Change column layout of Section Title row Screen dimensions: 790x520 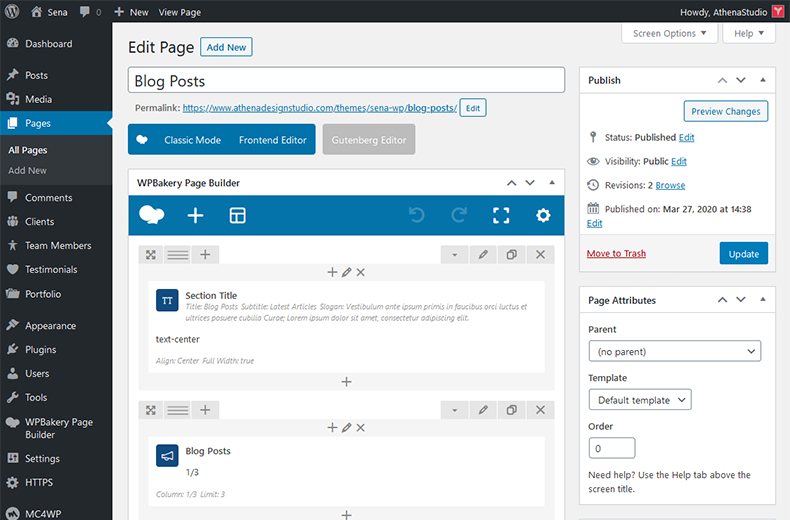pyautogui.click(x=178, y=255)
